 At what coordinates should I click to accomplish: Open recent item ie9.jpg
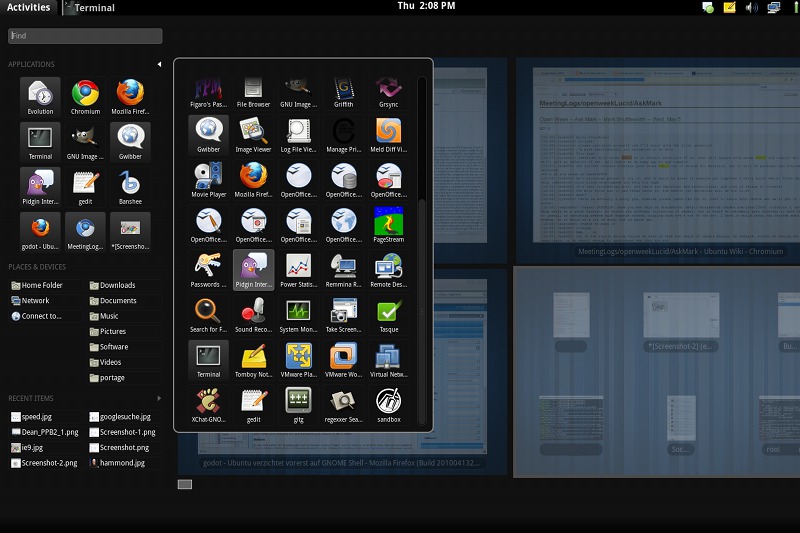(x=27, y=447)
